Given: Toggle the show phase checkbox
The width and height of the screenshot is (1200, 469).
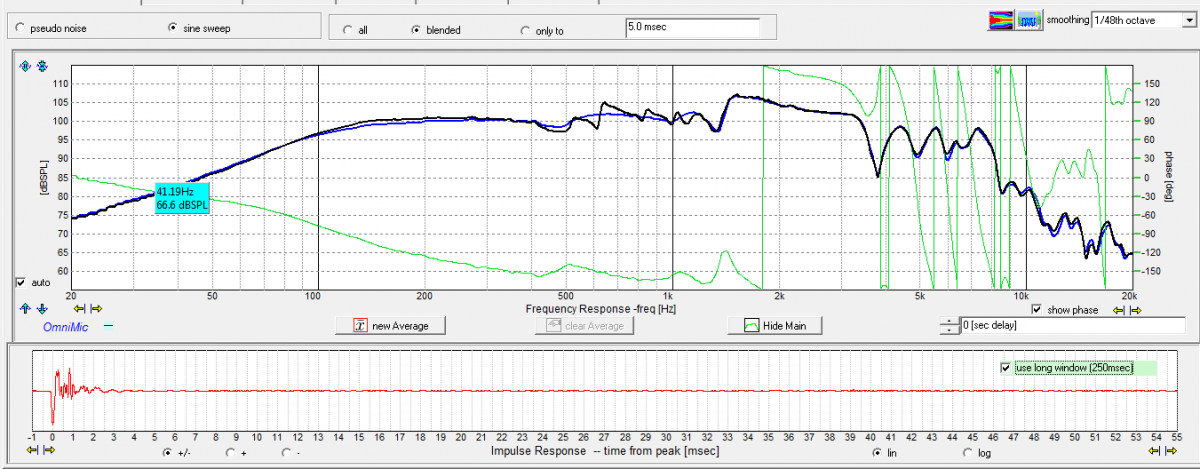Looking at the screenshot, I should point(1037,310).
